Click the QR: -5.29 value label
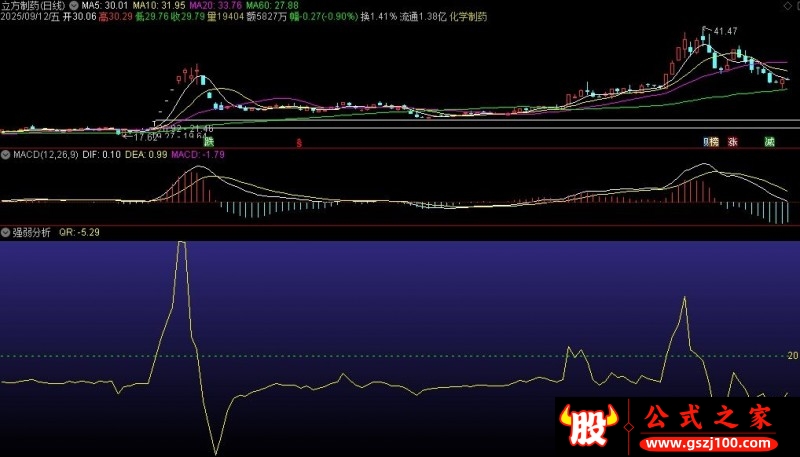800x457 pixels. coord(79,231)
